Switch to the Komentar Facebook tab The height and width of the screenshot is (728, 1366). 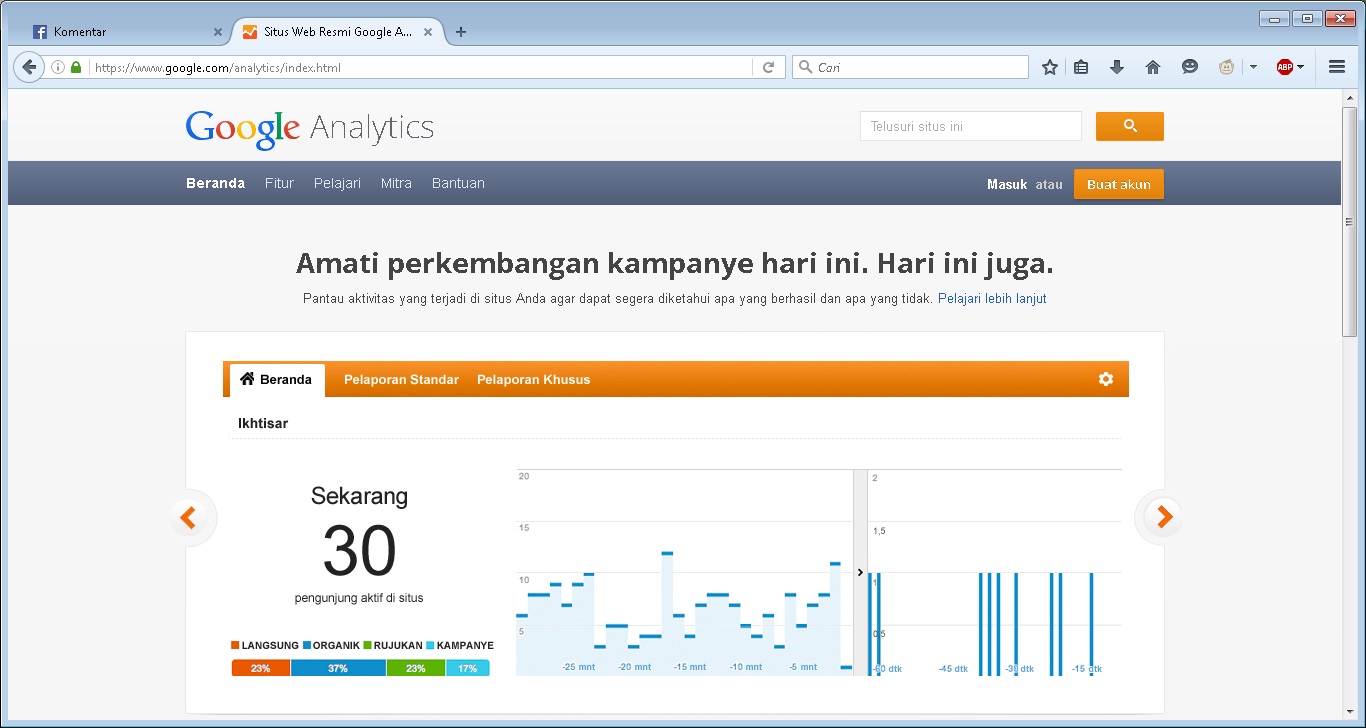click(x=128, y=32)
